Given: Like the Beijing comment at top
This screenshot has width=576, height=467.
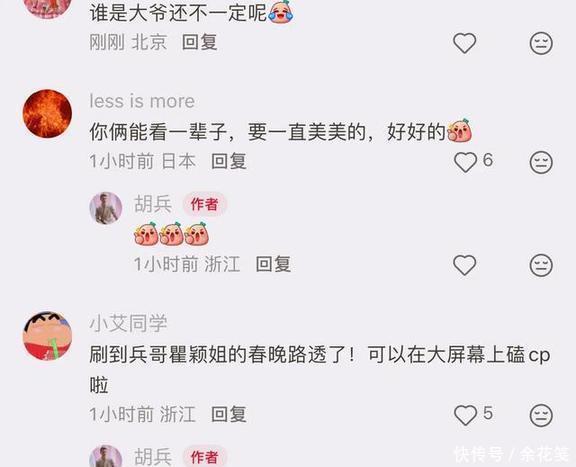Looking at the screenshot, I should (x=465, y=43).
